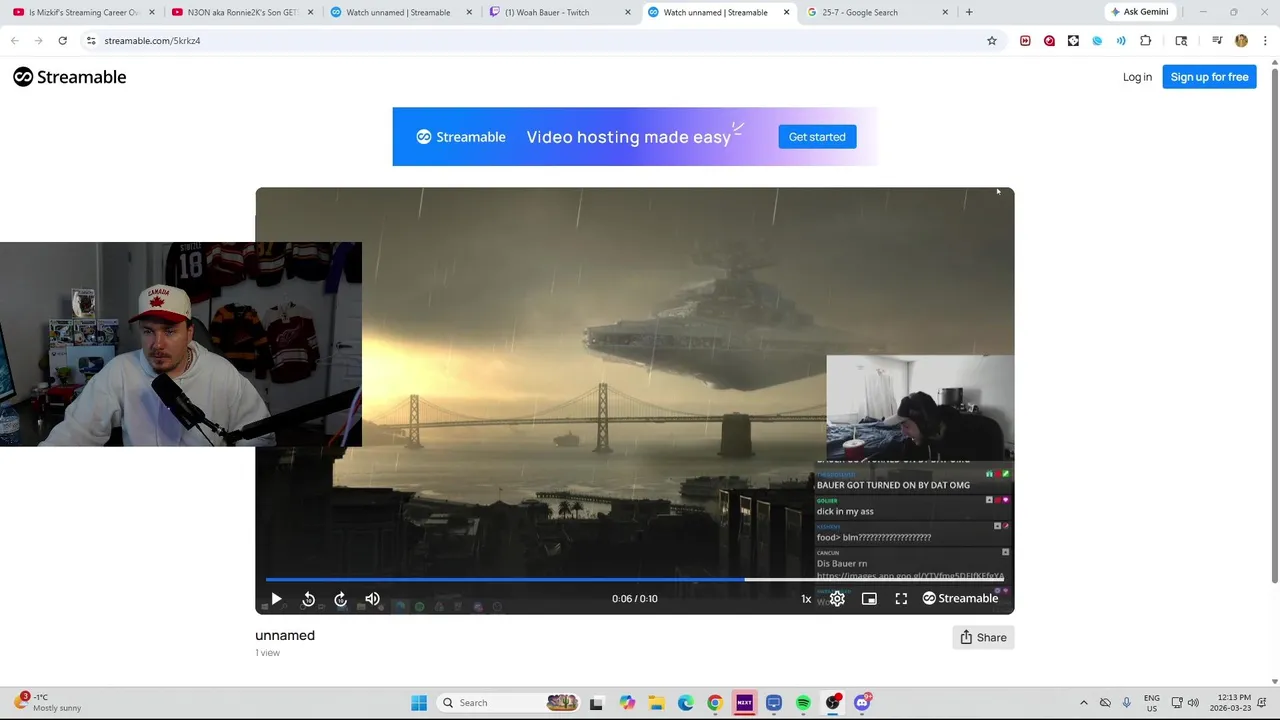
Task: Click the black-and-white dice extension icon
Action: pyautogui.click(x=1073, y=41)
